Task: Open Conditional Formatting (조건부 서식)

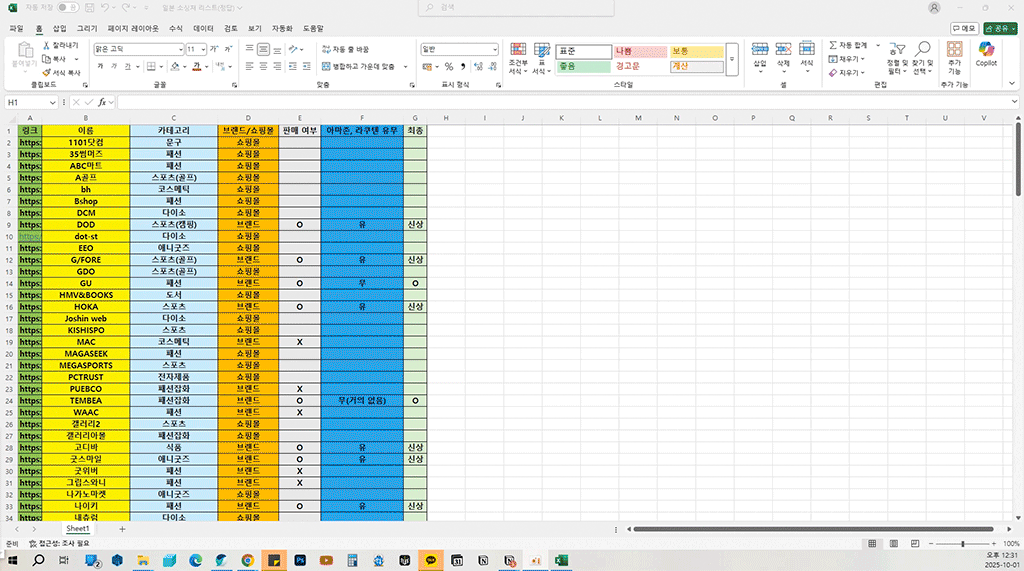Action: [x=517, y=58]
